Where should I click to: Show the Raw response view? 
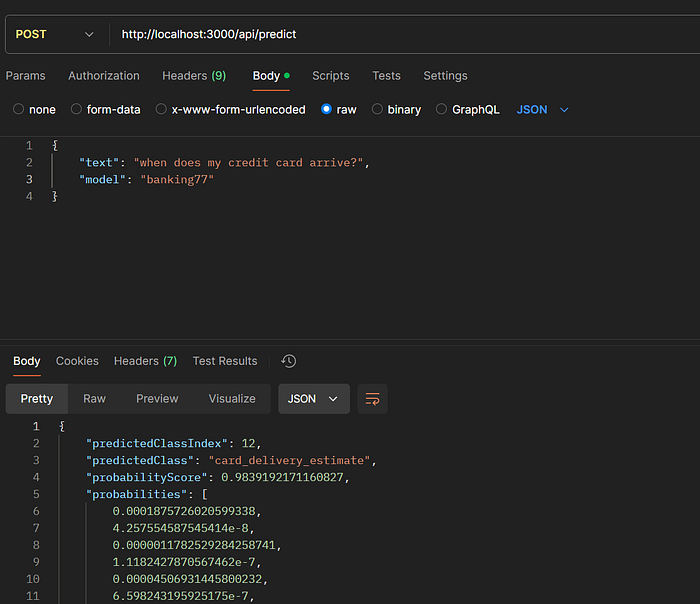coord(94,399)
